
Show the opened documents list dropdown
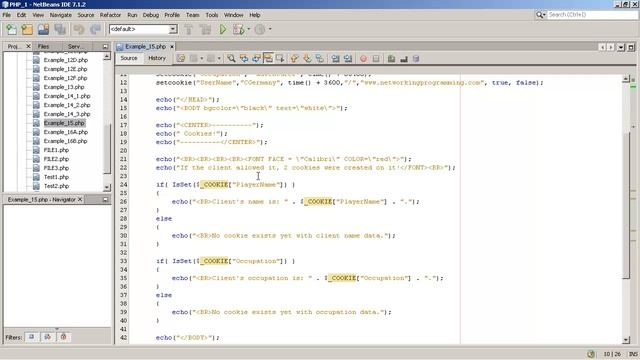click(621, 47)
